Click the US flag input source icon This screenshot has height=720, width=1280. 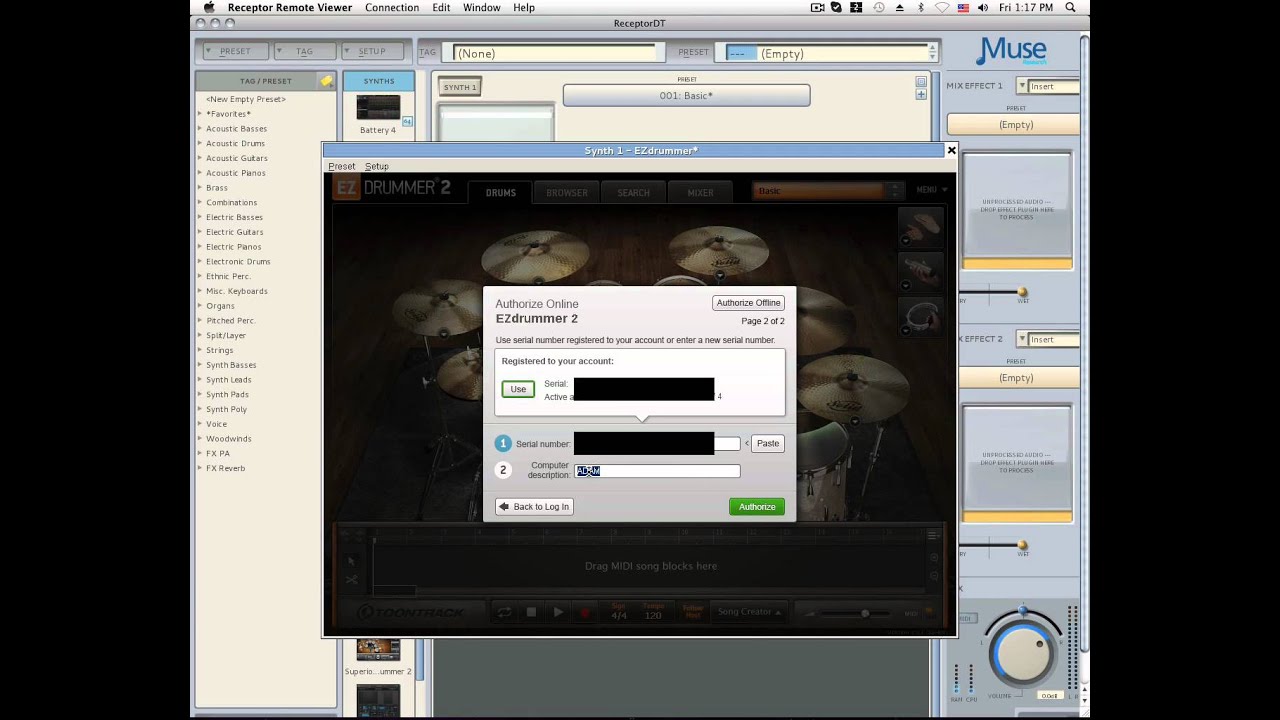coord(963,7)
